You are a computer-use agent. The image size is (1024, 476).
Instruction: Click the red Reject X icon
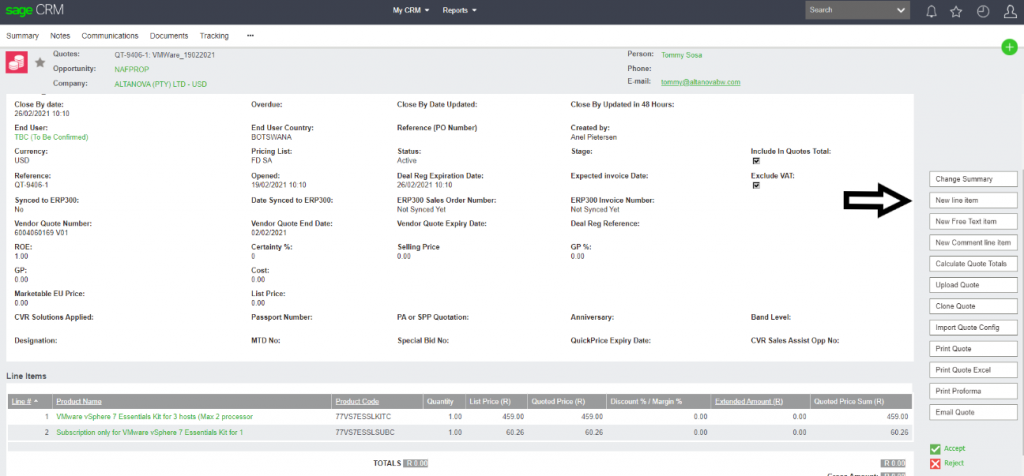pos(935,464)
